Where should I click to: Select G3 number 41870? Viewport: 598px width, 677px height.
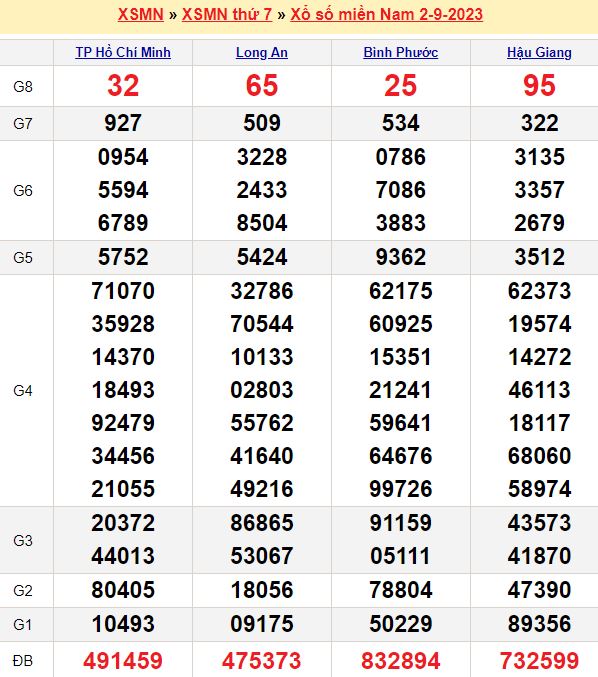[x=539, y=556]
